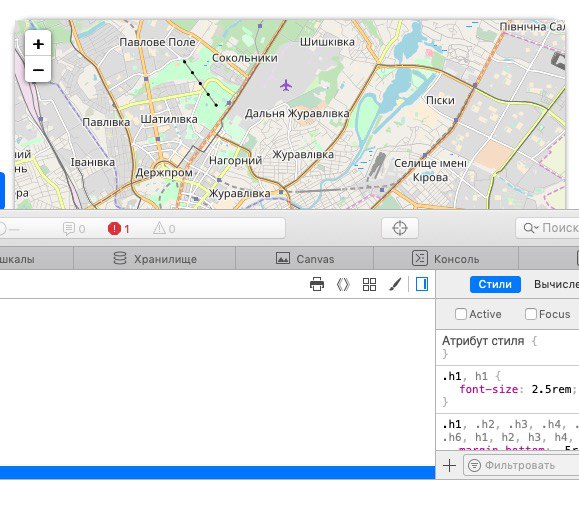Select the Вычисленные sidebar tab
Screen dimensions: 579x509
556,284
